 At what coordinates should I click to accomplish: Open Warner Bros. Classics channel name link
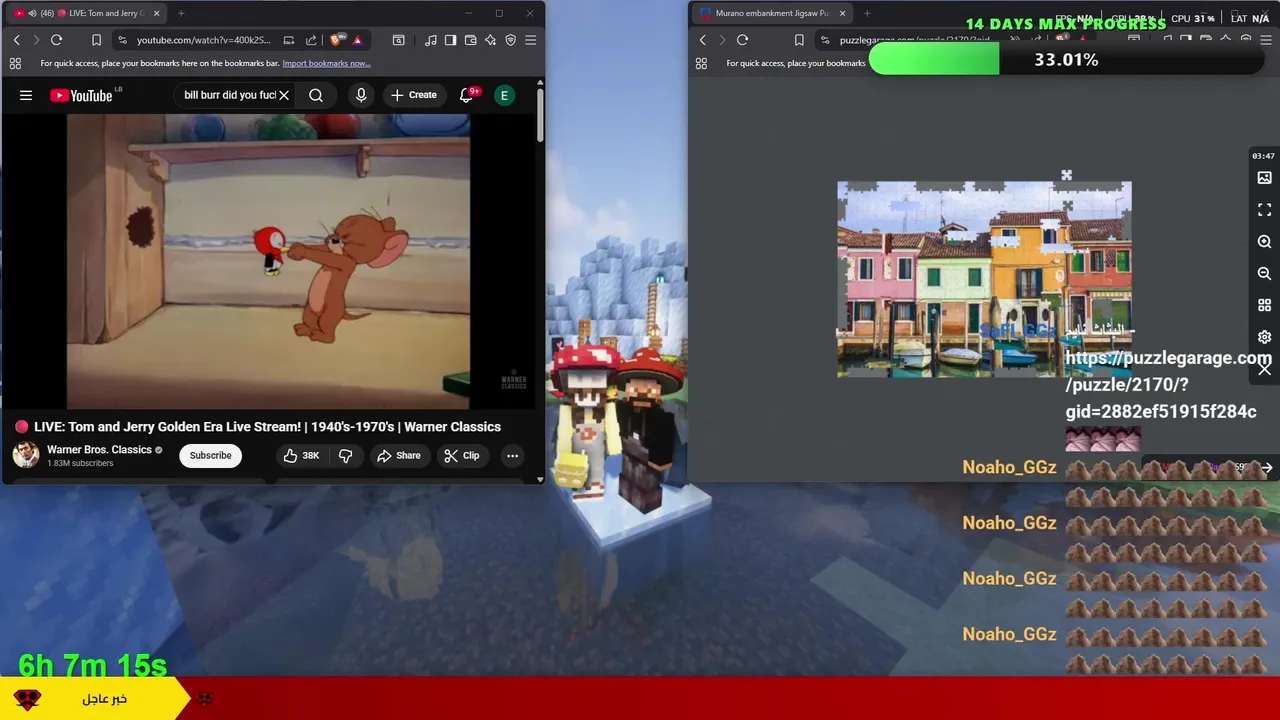coord(99,450)
